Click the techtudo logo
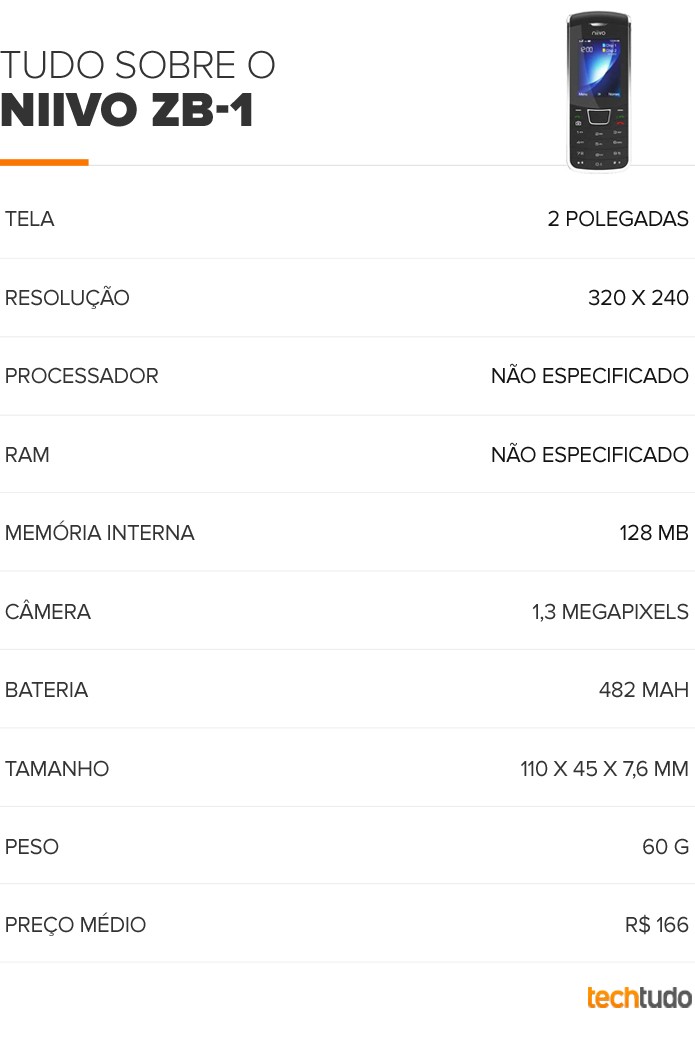 pyautogui.click(x=639, y=998)
